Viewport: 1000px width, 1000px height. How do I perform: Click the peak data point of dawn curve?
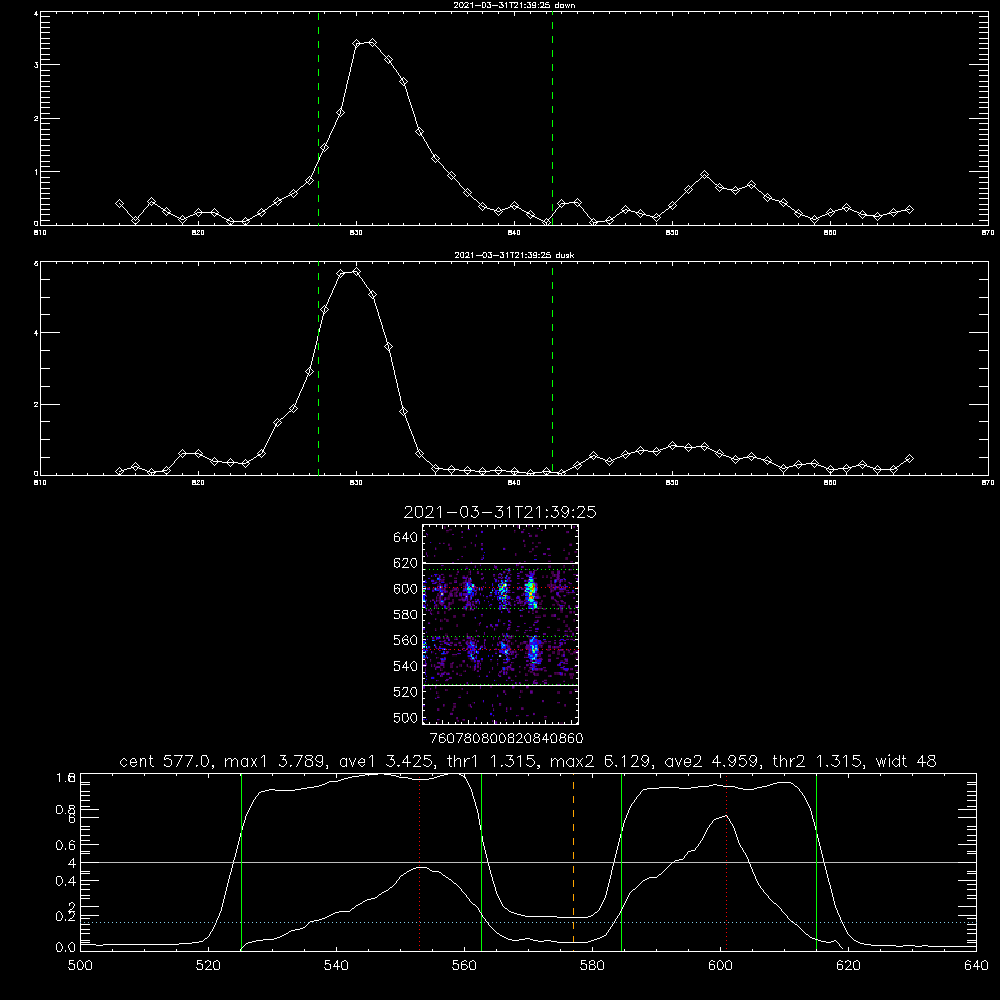pyautogui.click(x=372, y=43)
